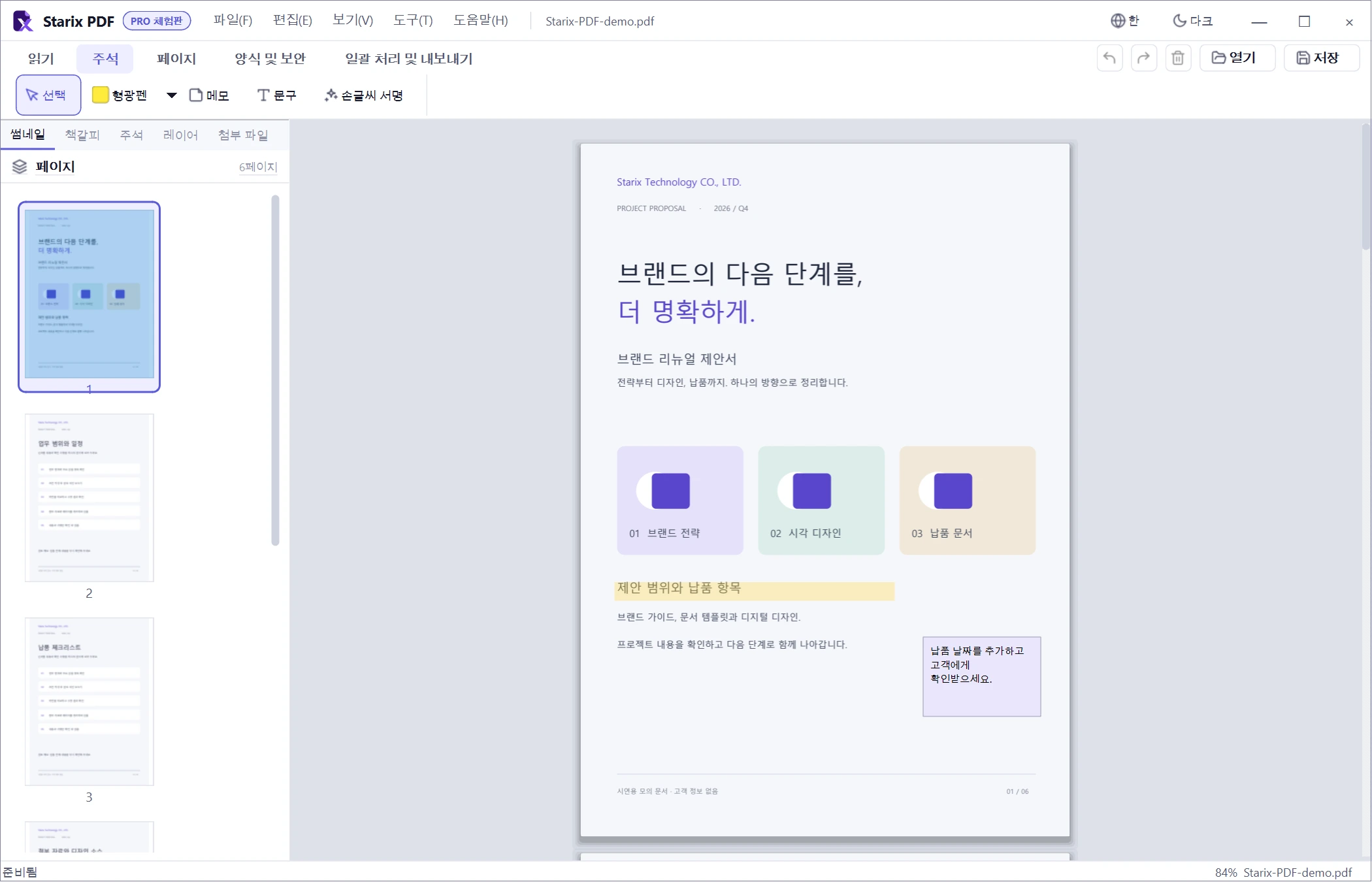Screen dimensions: 1372x882
Task: Click the 준비됨 status text
Action: click(20, 873)
